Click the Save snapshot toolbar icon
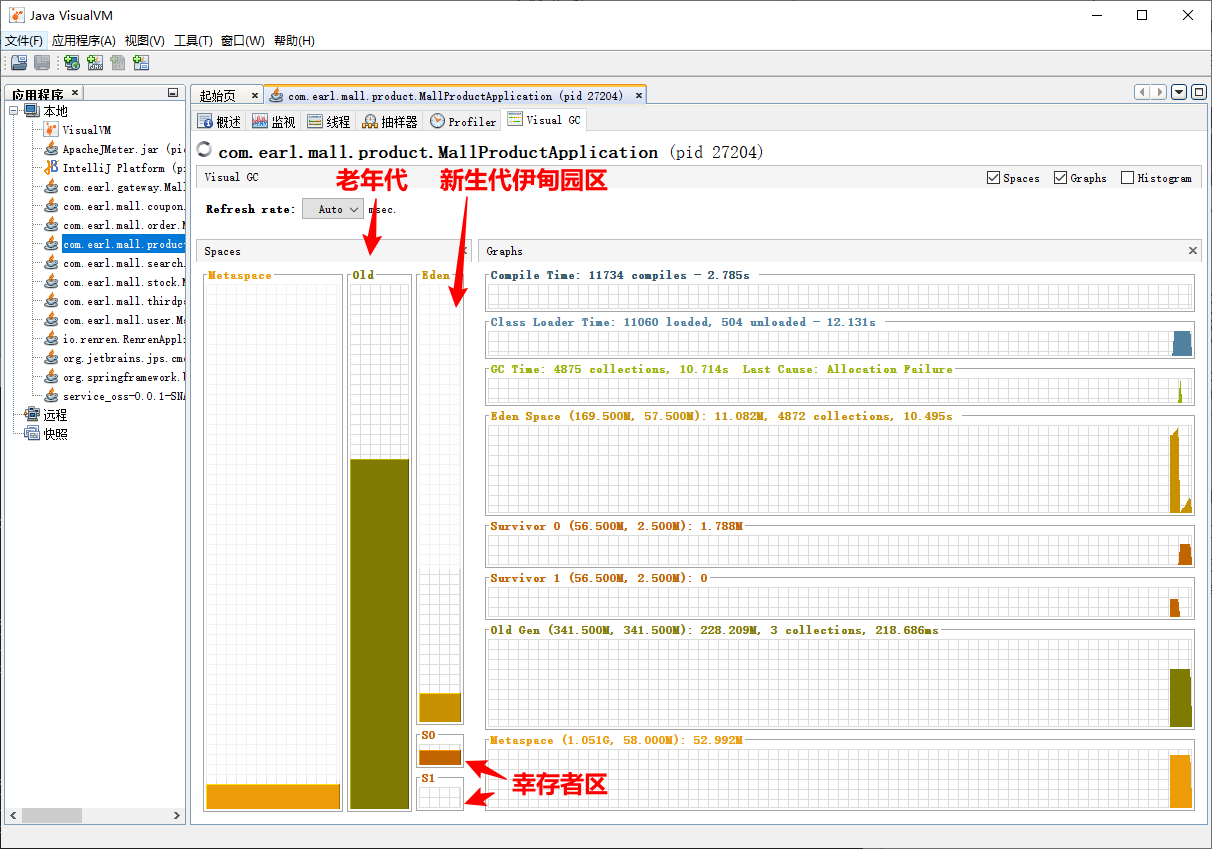Image resolution: width=1212 pixels, height=849 pixels. pyautogui.click(x=42, y=63)
